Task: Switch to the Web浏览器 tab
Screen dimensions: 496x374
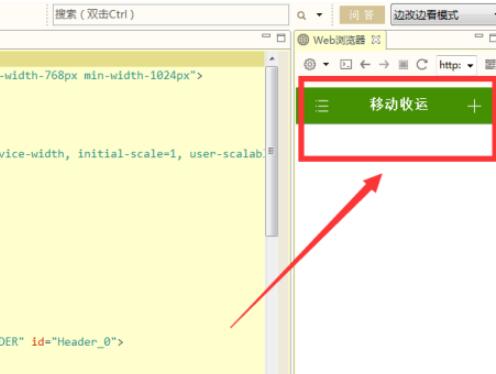Action: click(339, 40)
